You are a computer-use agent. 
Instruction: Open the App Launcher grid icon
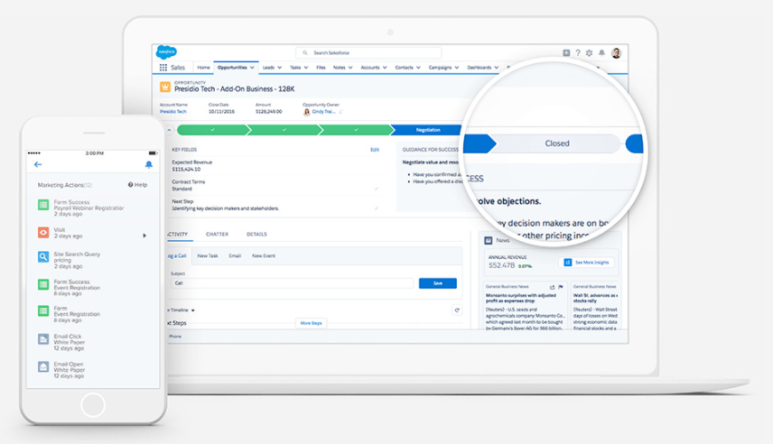pyautogui.click(x=164, y=68)
